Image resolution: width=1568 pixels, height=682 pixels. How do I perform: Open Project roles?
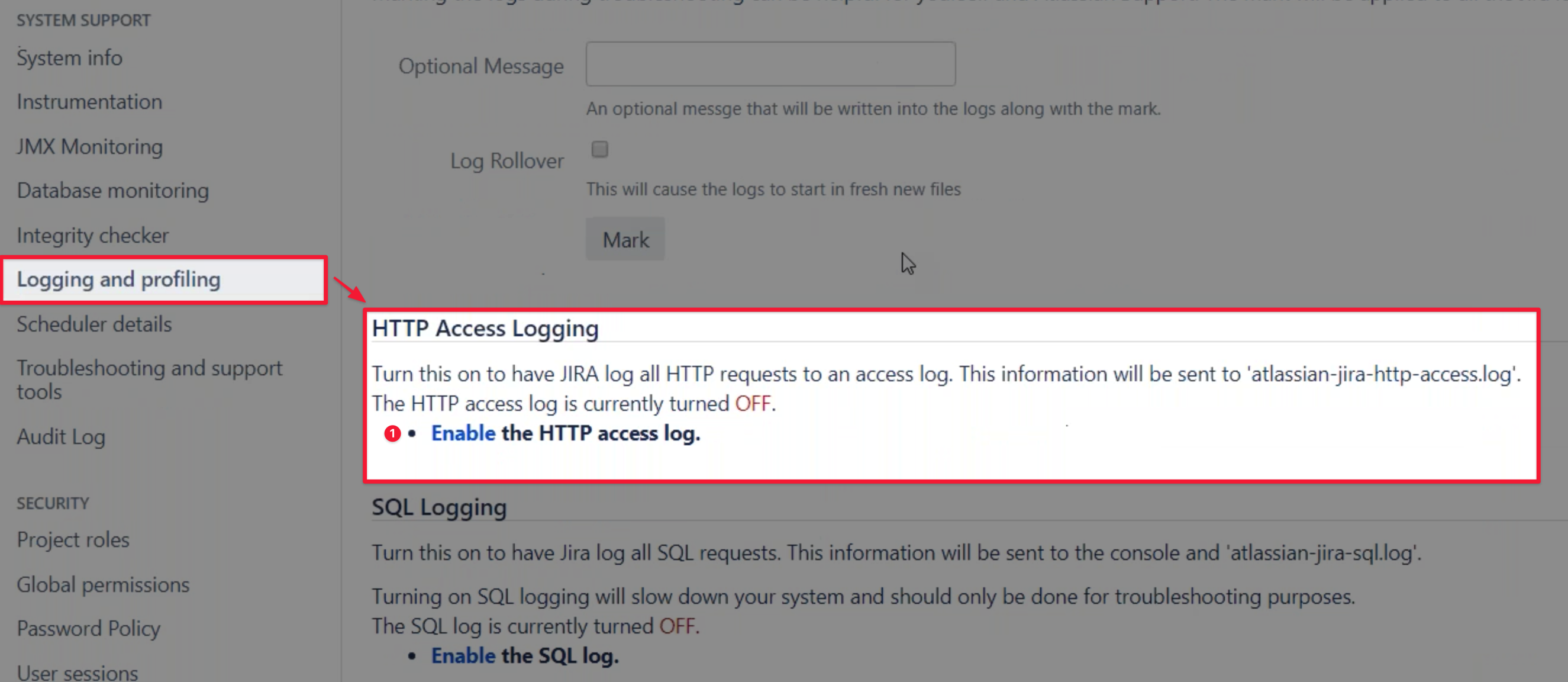(x=73, y=540)
